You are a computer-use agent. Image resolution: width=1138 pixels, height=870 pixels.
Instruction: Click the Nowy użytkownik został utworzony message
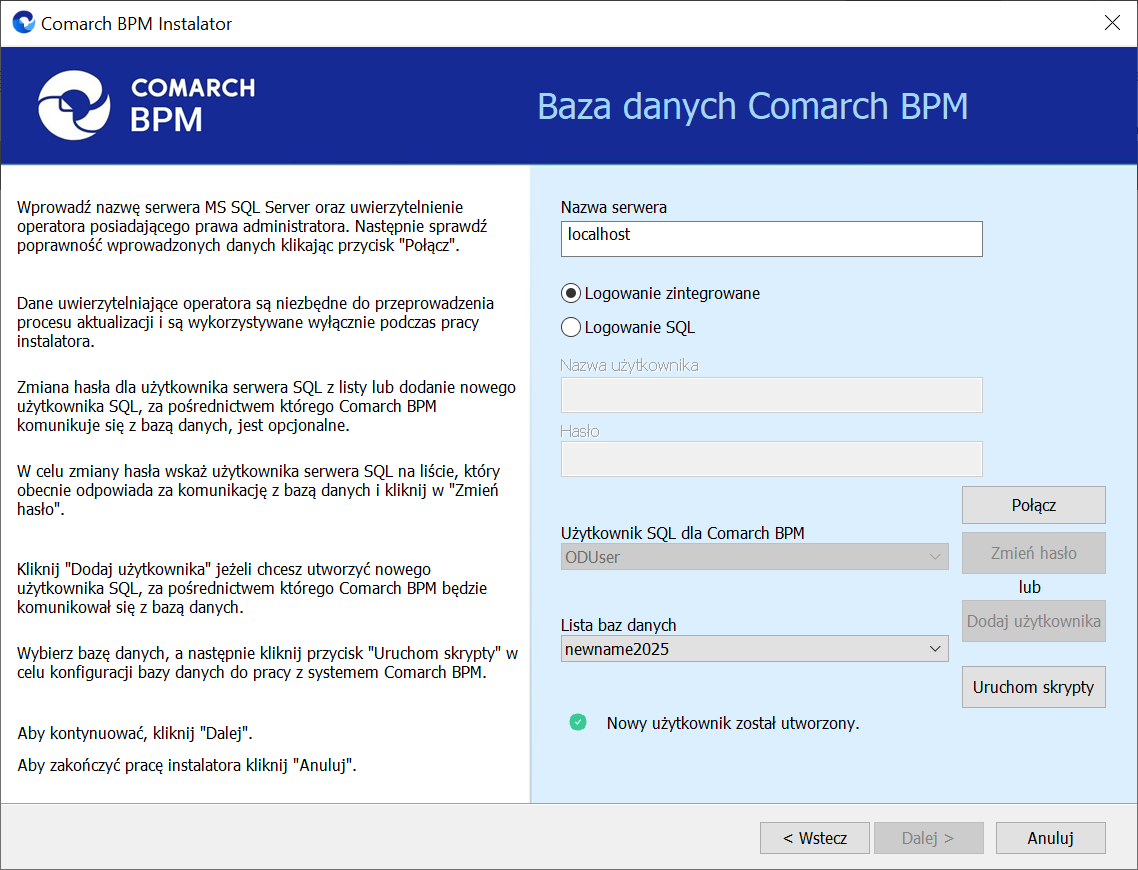732,723
